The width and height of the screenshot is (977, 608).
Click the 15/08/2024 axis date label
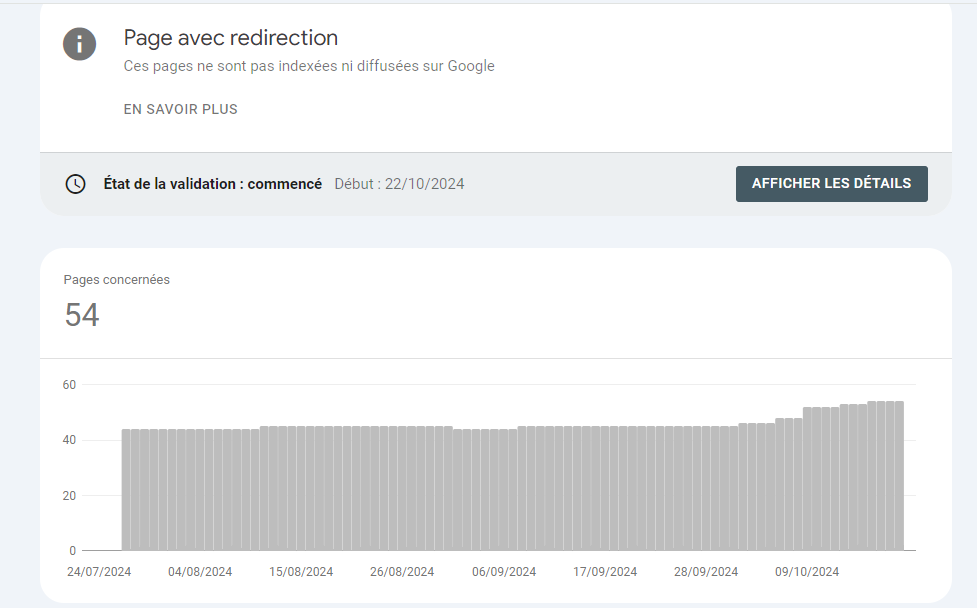pyautogui.click(x=301, y=572)
